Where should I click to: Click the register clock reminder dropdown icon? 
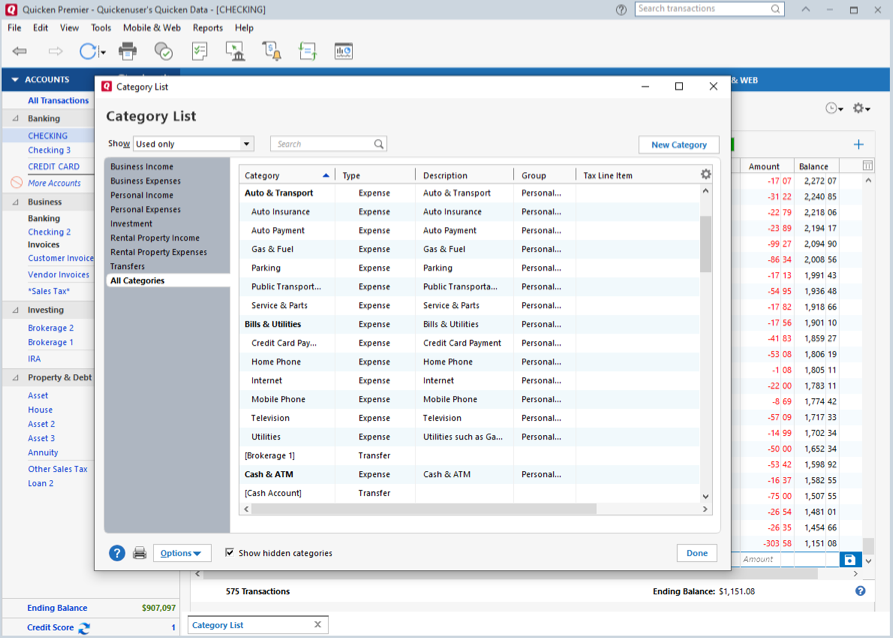click(834, 108)
